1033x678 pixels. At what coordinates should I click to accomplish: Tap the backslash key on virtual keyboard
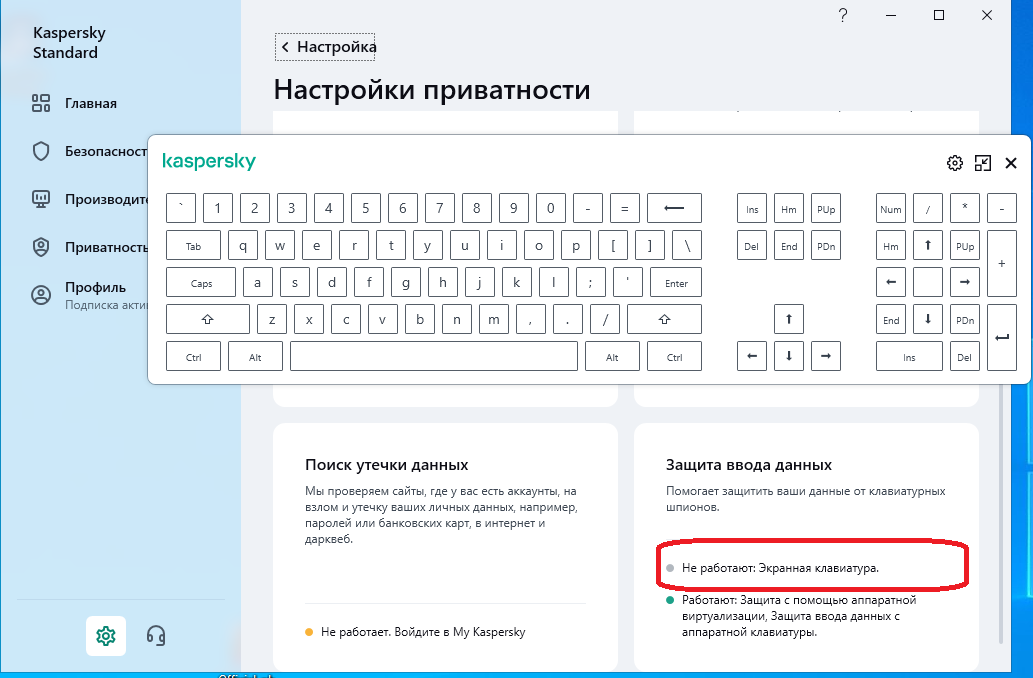pos(686,245)
